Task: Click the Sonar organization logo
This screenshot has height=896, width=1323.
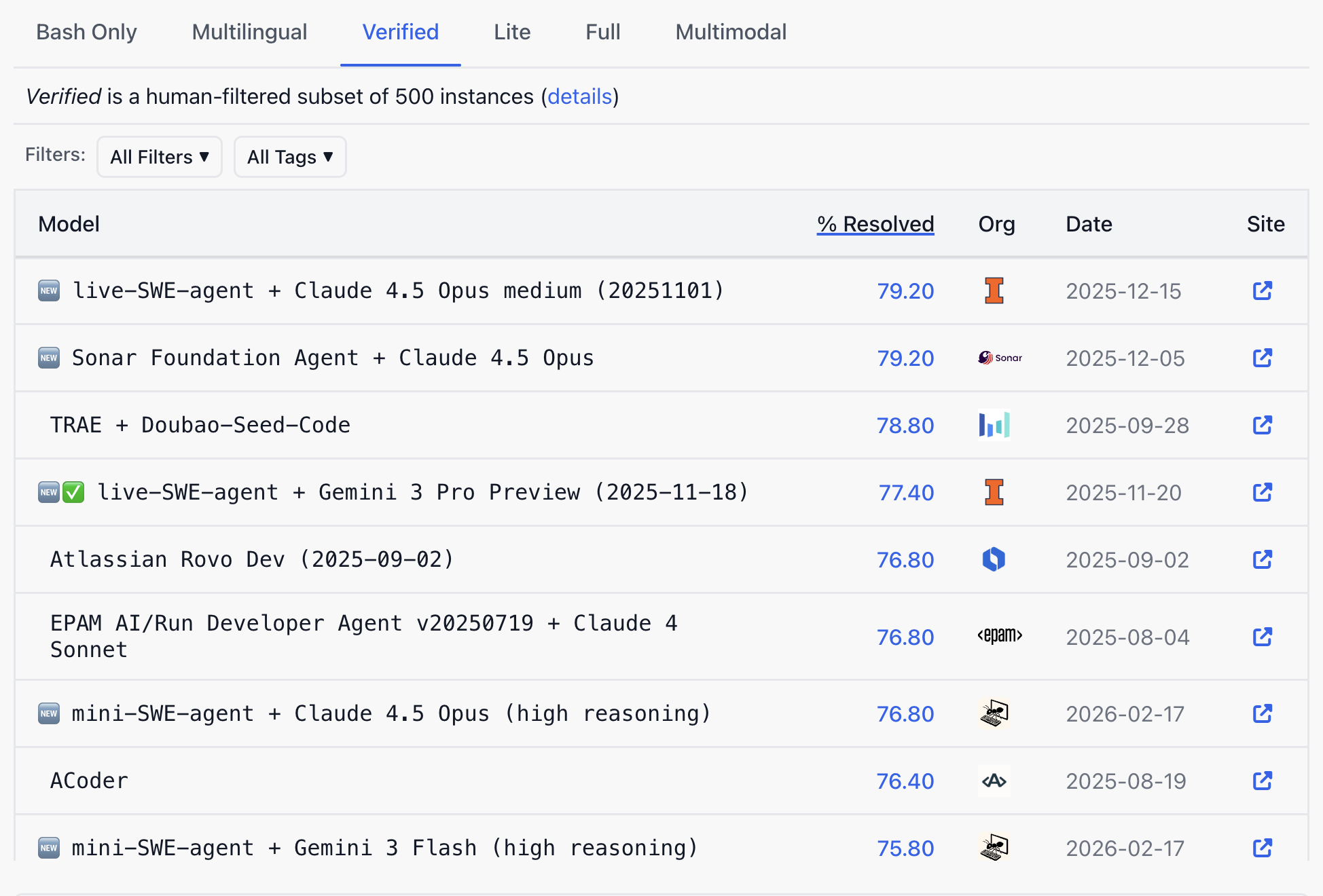Action: click(1000, 358)
